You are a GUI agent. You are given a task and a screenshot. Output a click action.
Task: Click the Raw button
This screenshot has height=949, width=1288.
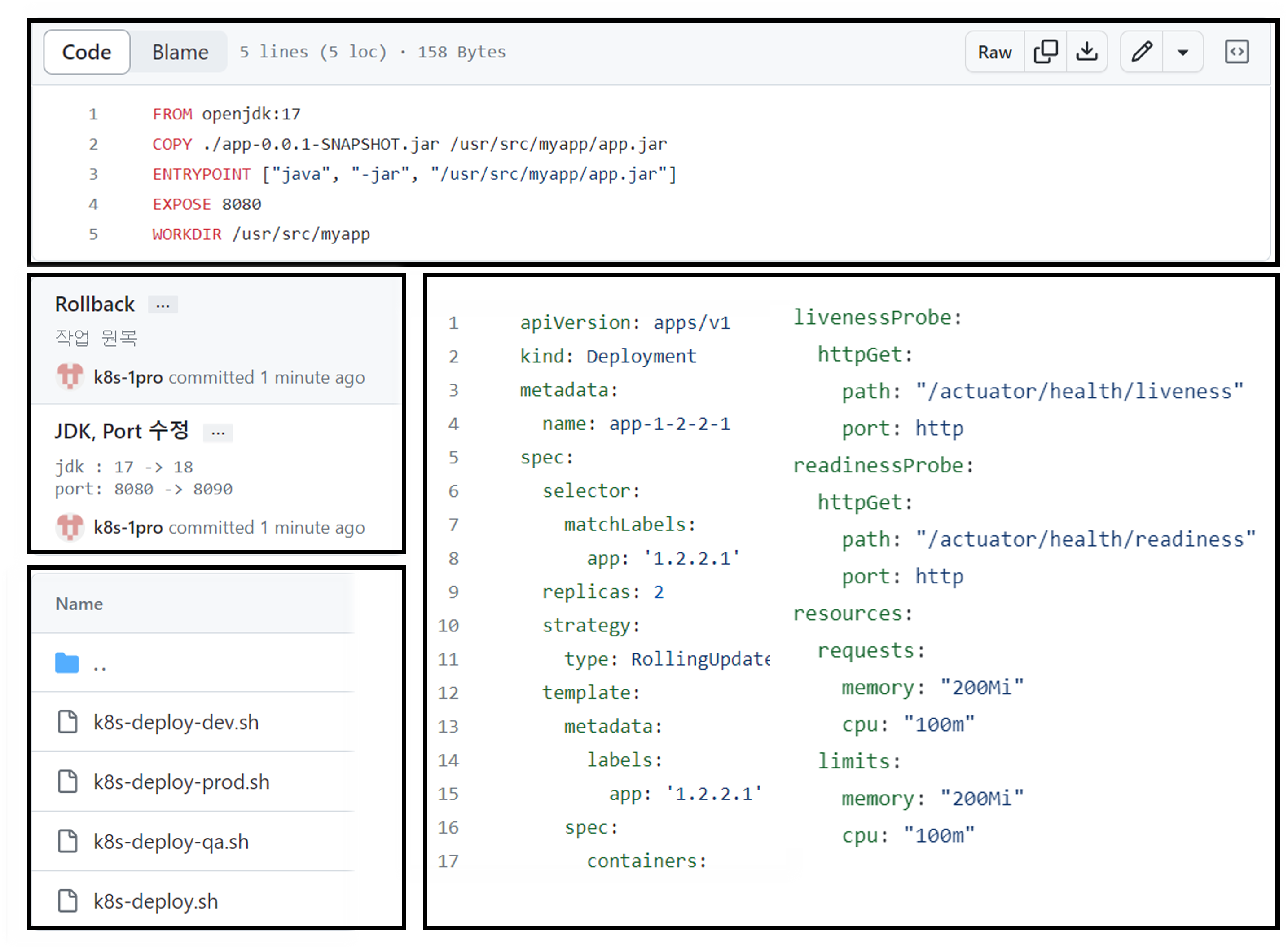(x=994, y=52)
